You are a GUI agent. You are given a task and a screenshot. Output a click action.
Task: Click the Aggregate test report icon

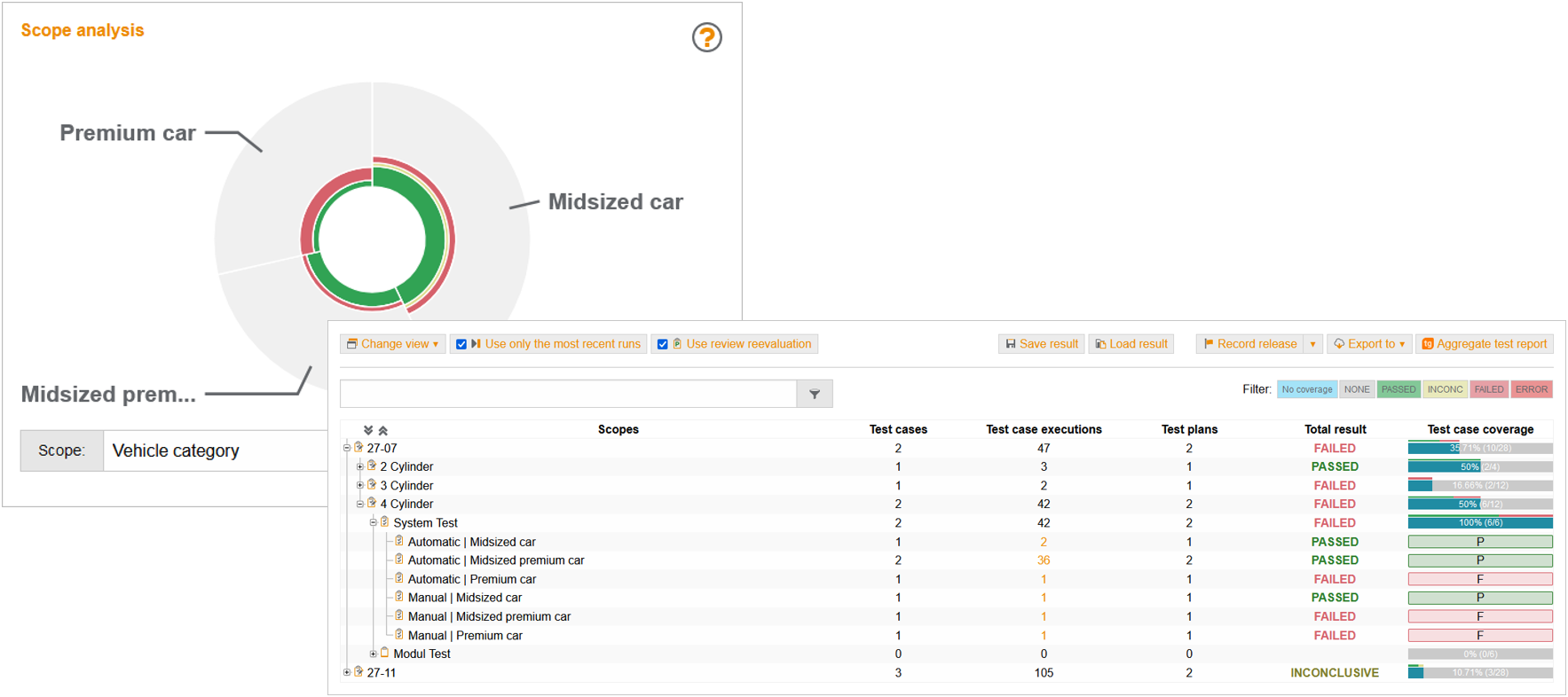click(1427, 344)
